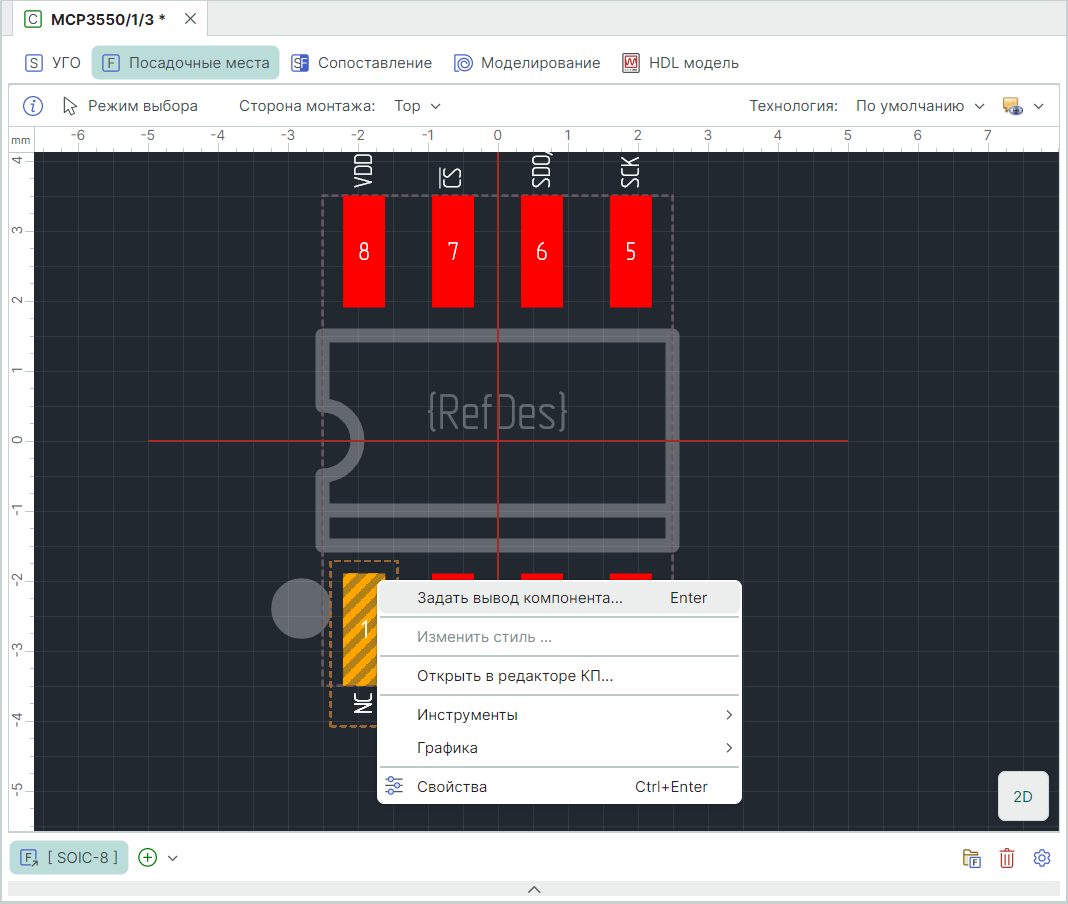Activate the selection mode cursor tool
This screenshot has height=904, width=1068.
(x=130, y=106)
